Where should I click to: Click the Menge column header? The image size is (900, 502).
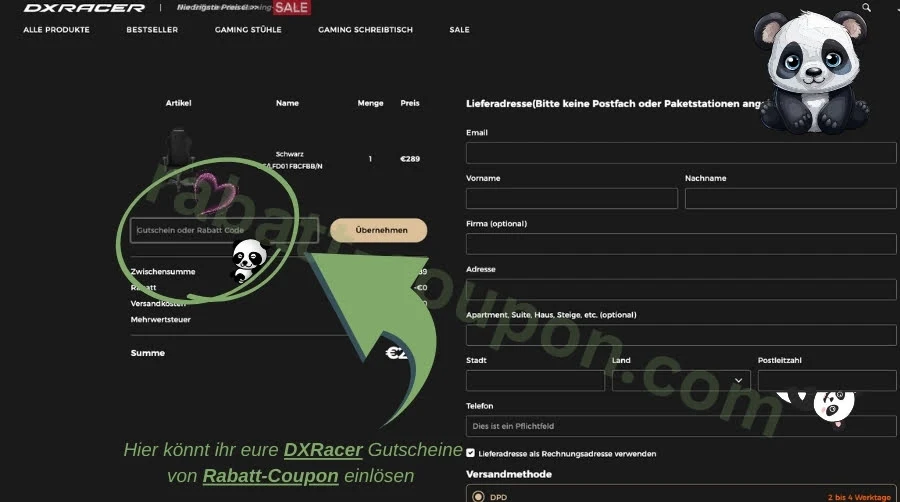pos(370,103)
